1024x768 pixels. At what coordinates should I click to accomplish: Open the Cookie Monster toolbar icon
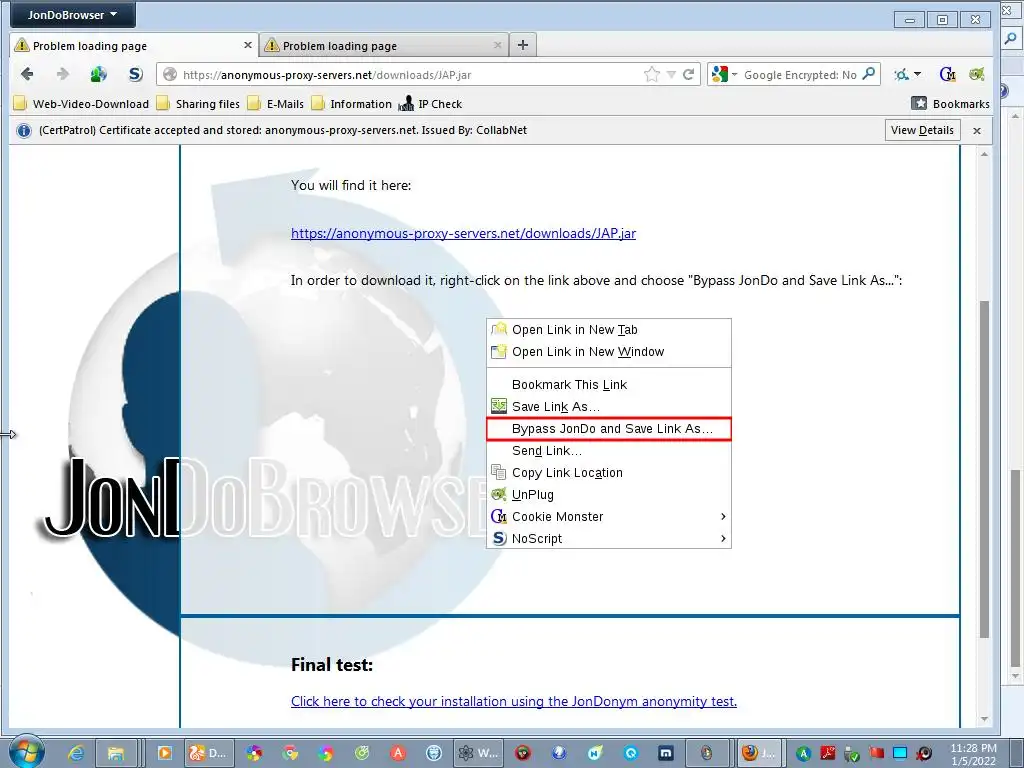[x=948, y=74]
